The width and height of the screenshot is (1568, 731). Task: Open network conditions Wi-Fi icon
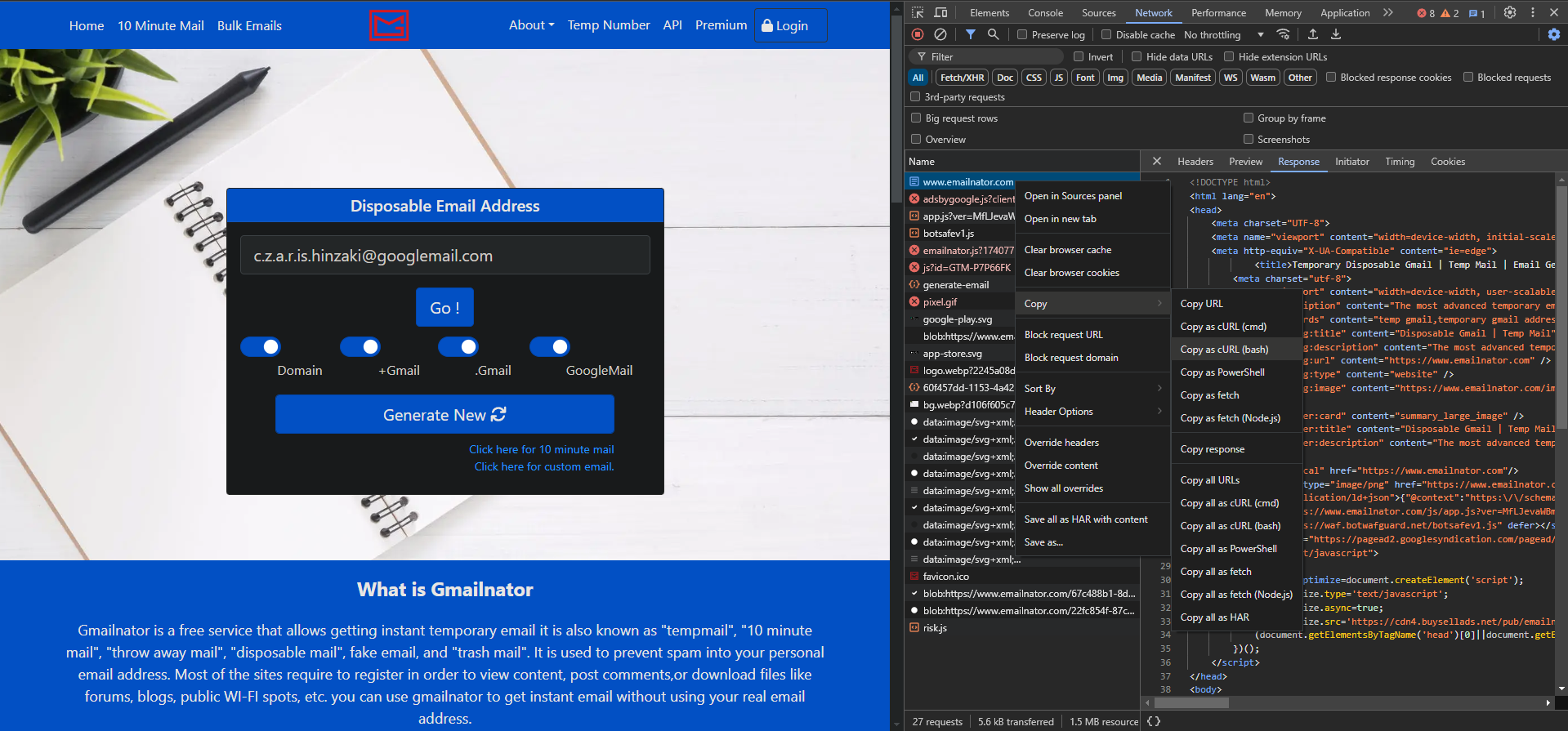pos(1283,34)
